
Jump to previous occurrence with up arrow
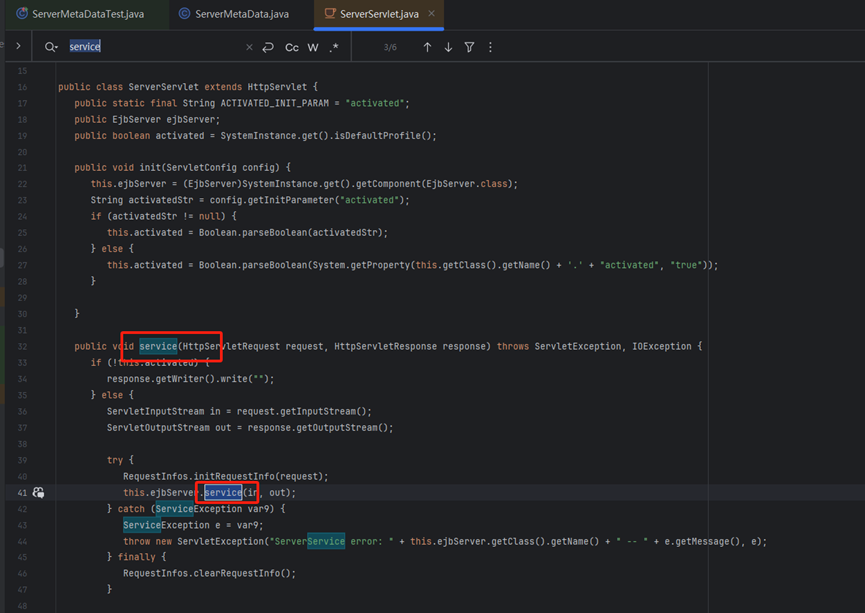pyautogui.click(x=427, y=47)
